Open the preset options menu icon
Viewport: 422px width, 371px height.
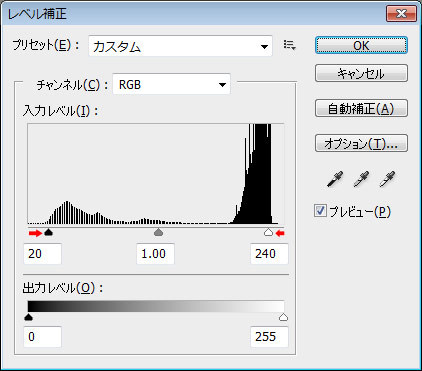(289, 45)
